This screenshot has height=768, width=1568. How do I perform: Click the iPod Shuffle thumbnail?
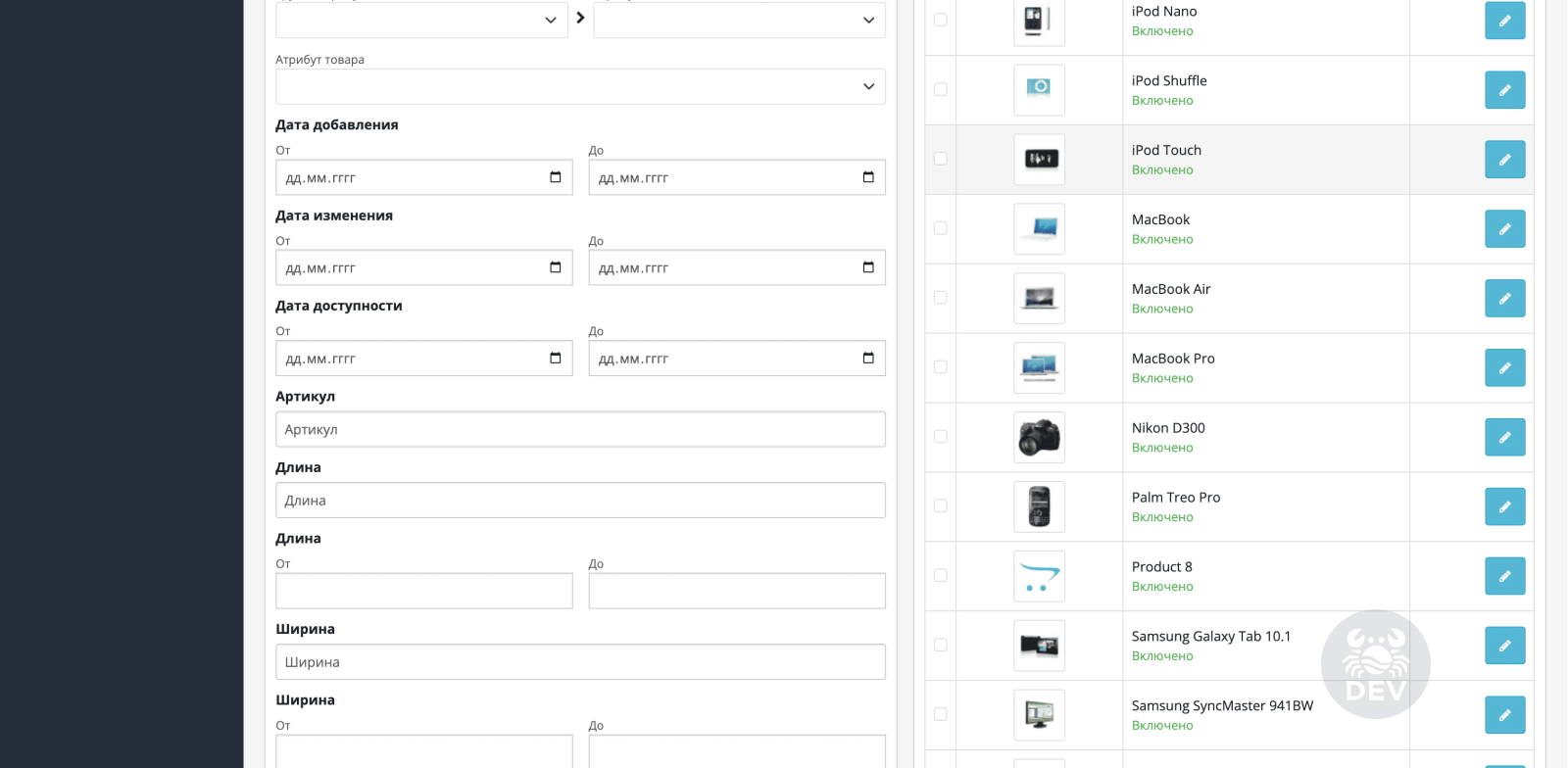click(x=1039, y=90)
